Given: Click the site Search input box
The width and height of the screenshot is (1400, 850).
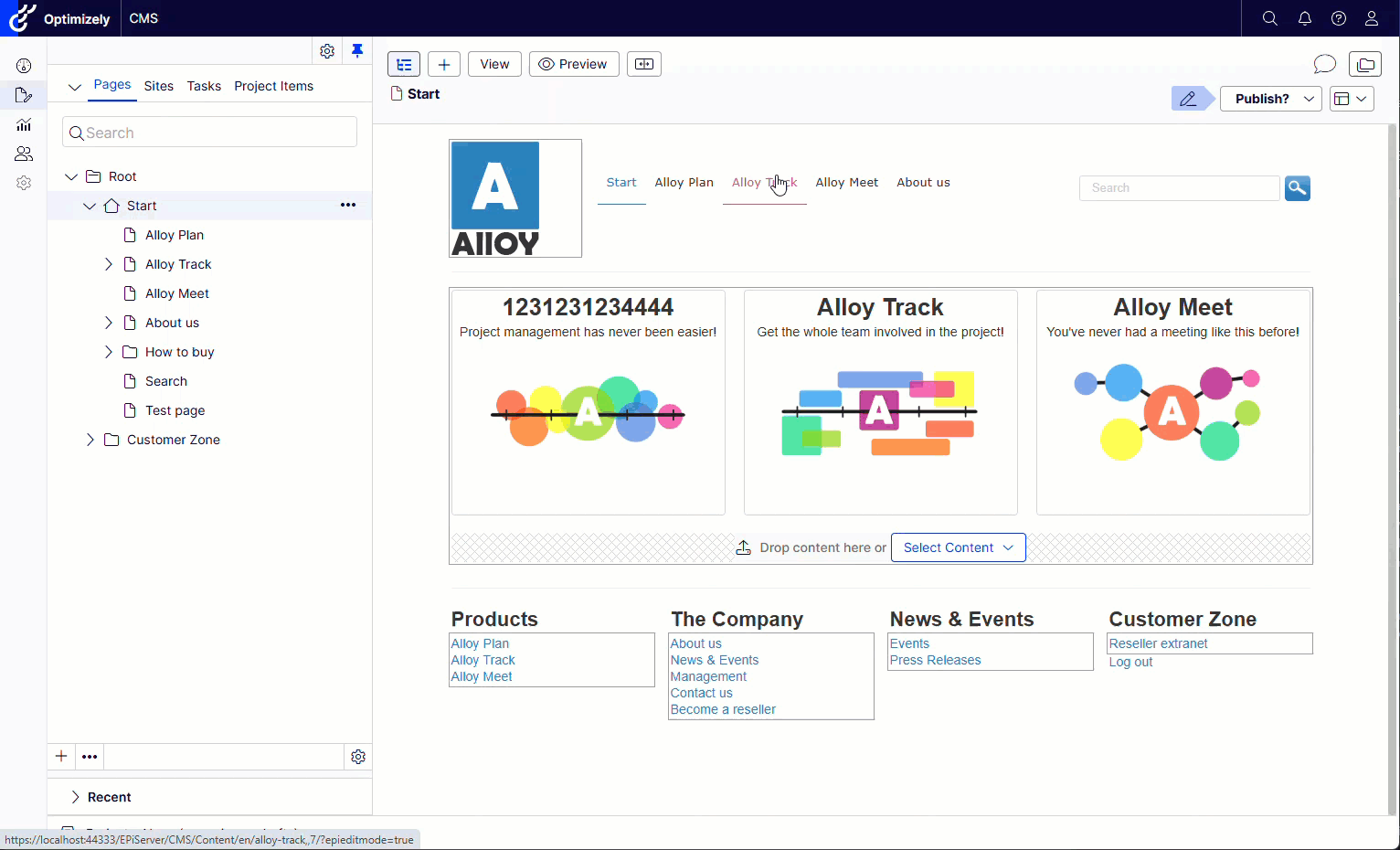Looking at the screenshot, I should [x=1180, y=188].
